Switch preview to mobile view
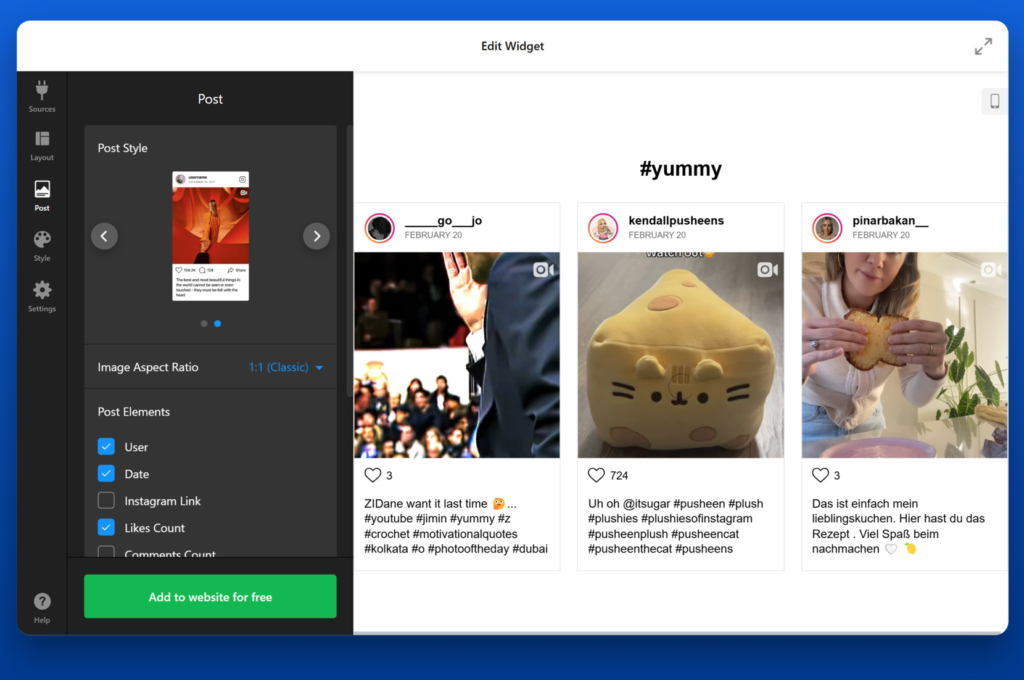1024x680 pixels. pos(993,101)
